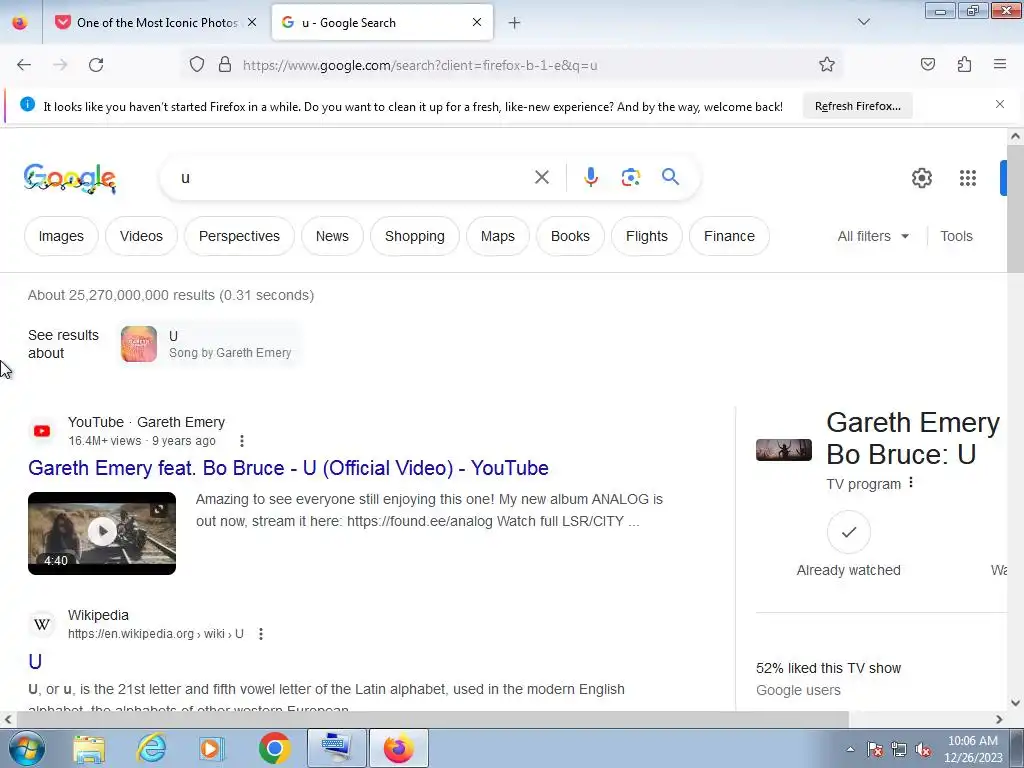Viewport: 1024px width, 768px height.
Task: Click the Wikipedia W favicon
Action: point(42,624)
